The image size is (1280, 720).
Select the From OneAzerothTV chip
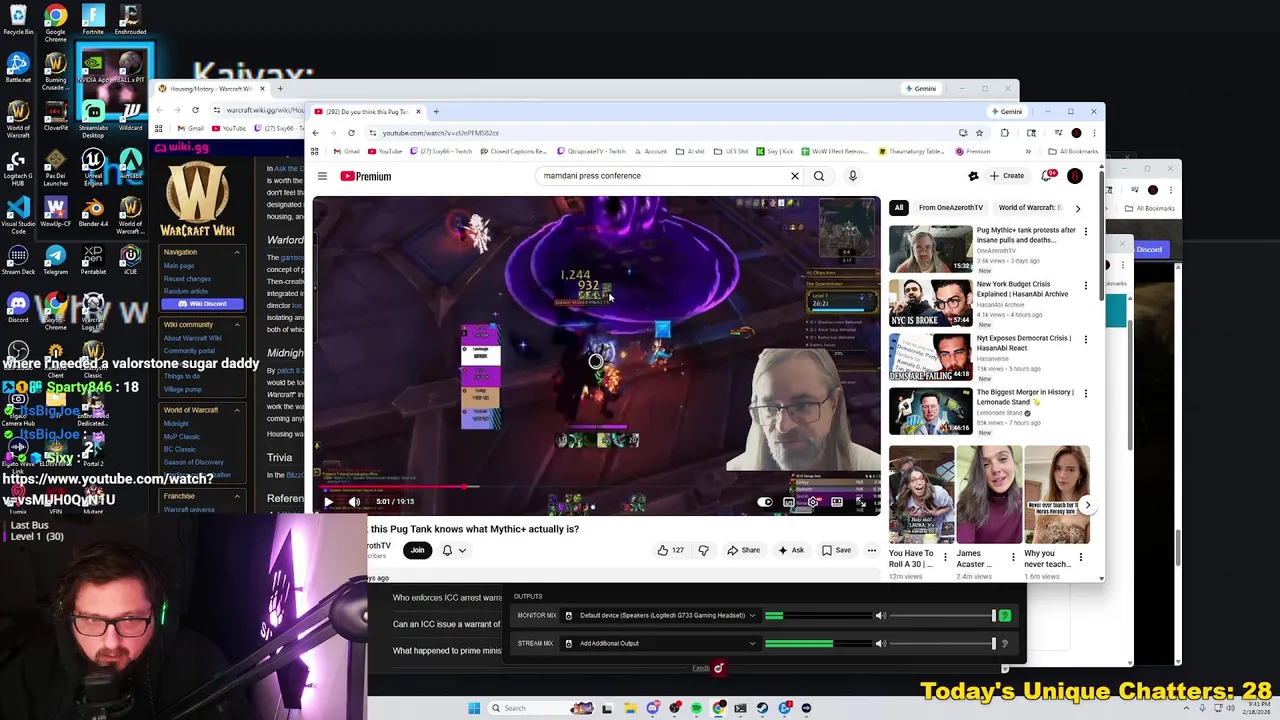point(950,208)
